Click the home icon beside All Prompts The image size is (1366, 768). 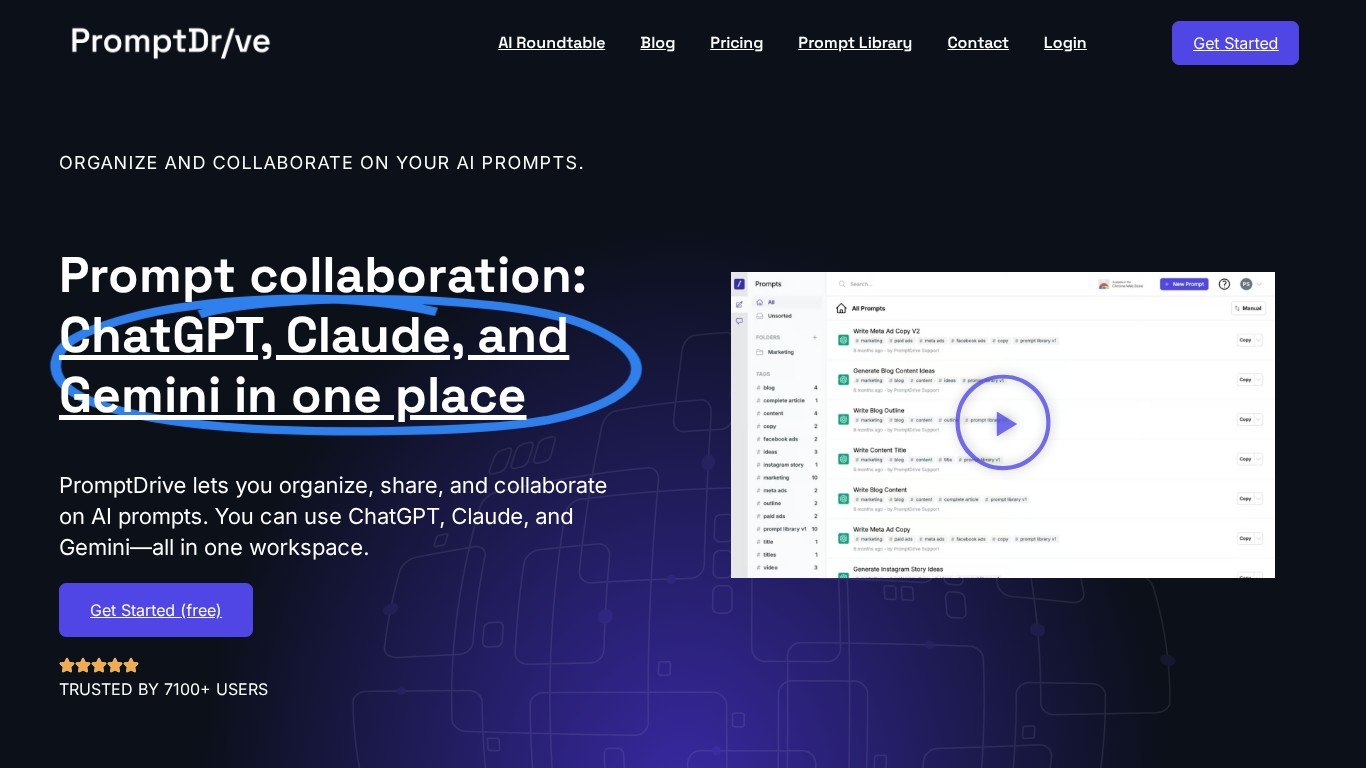[x=842, y=309]
